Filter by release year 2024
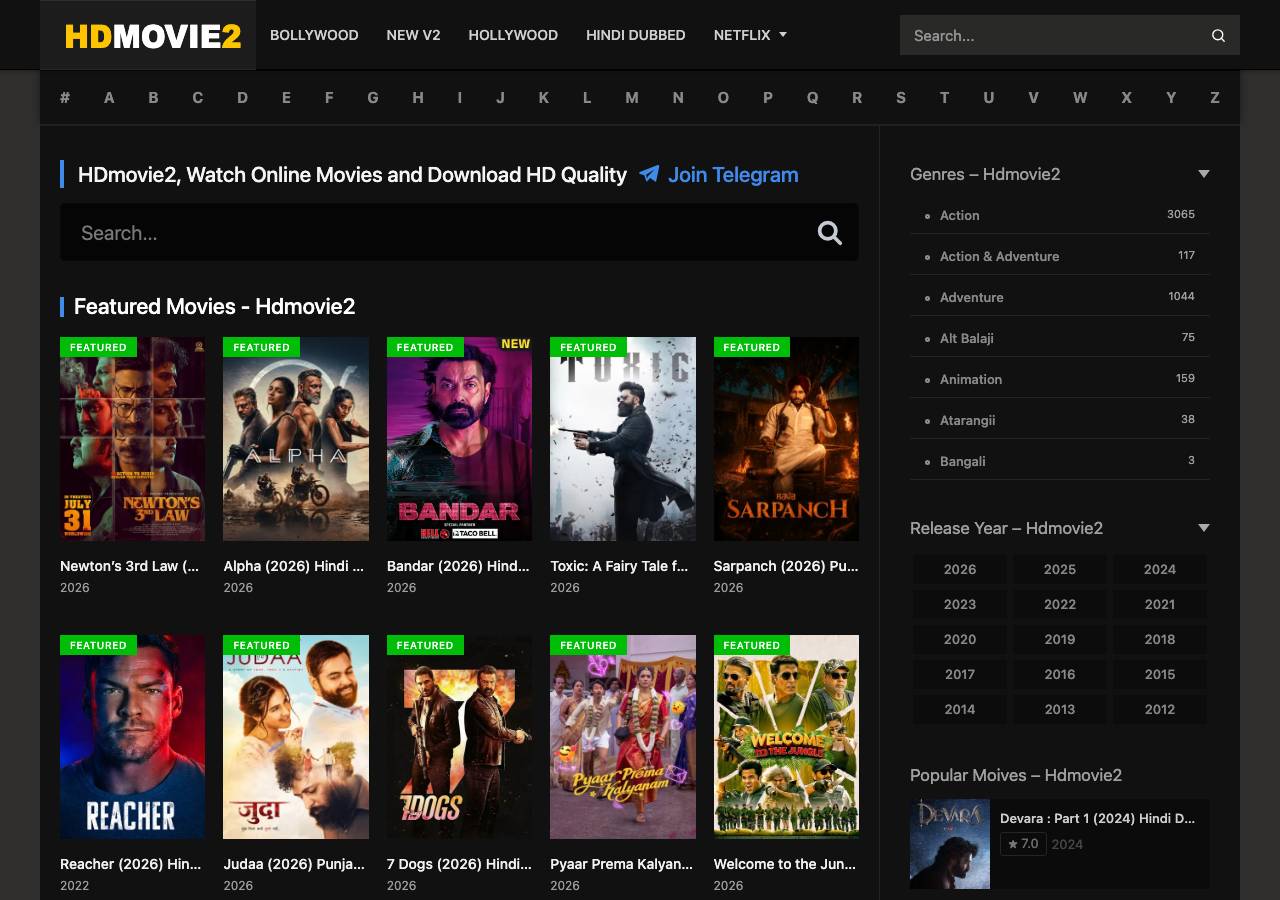Viewport: 1280px width, 900px height. (x=1160, y=569)
